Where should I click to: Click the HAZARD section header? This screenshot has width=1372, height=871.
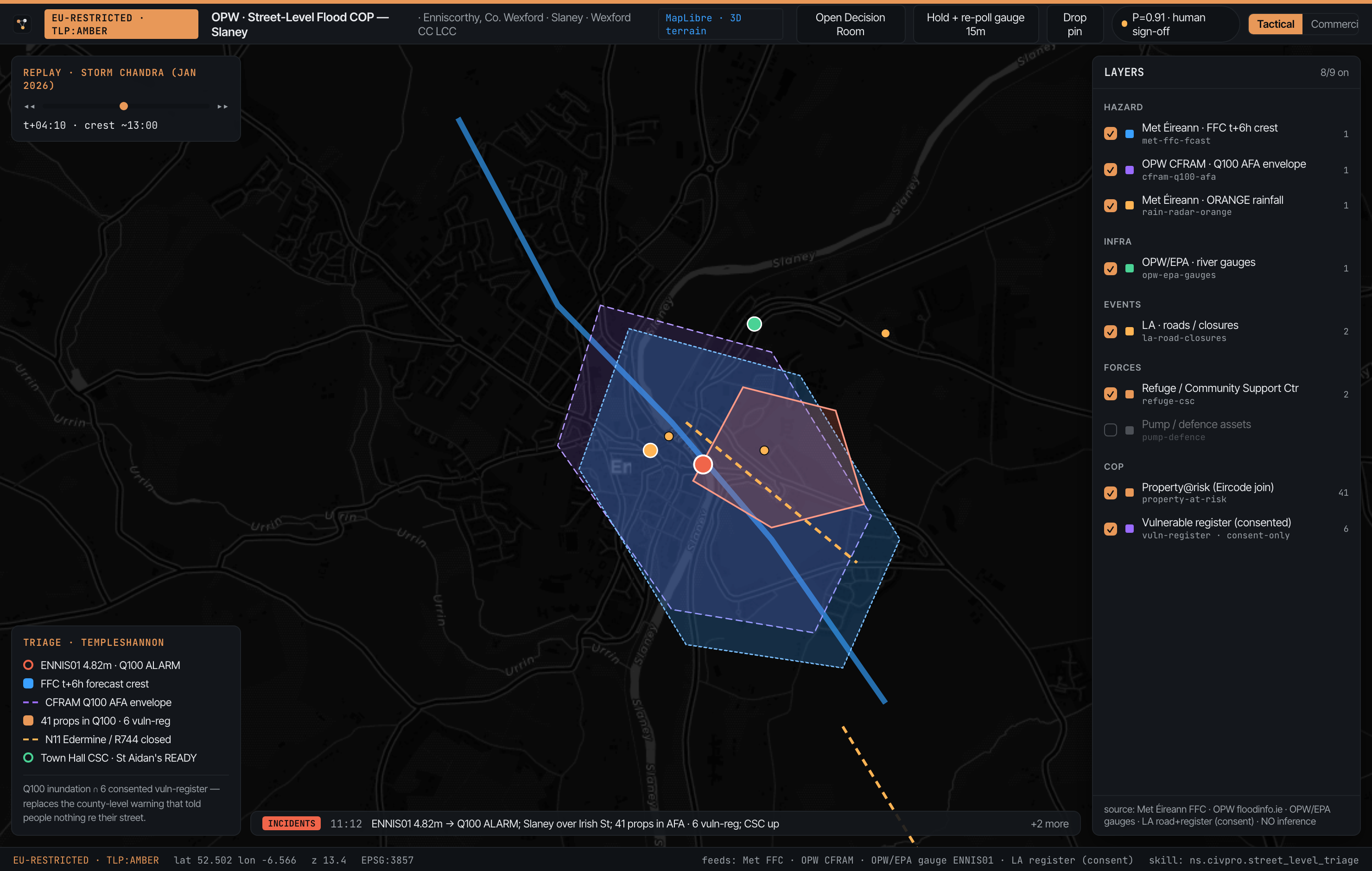pos(1123,107)
